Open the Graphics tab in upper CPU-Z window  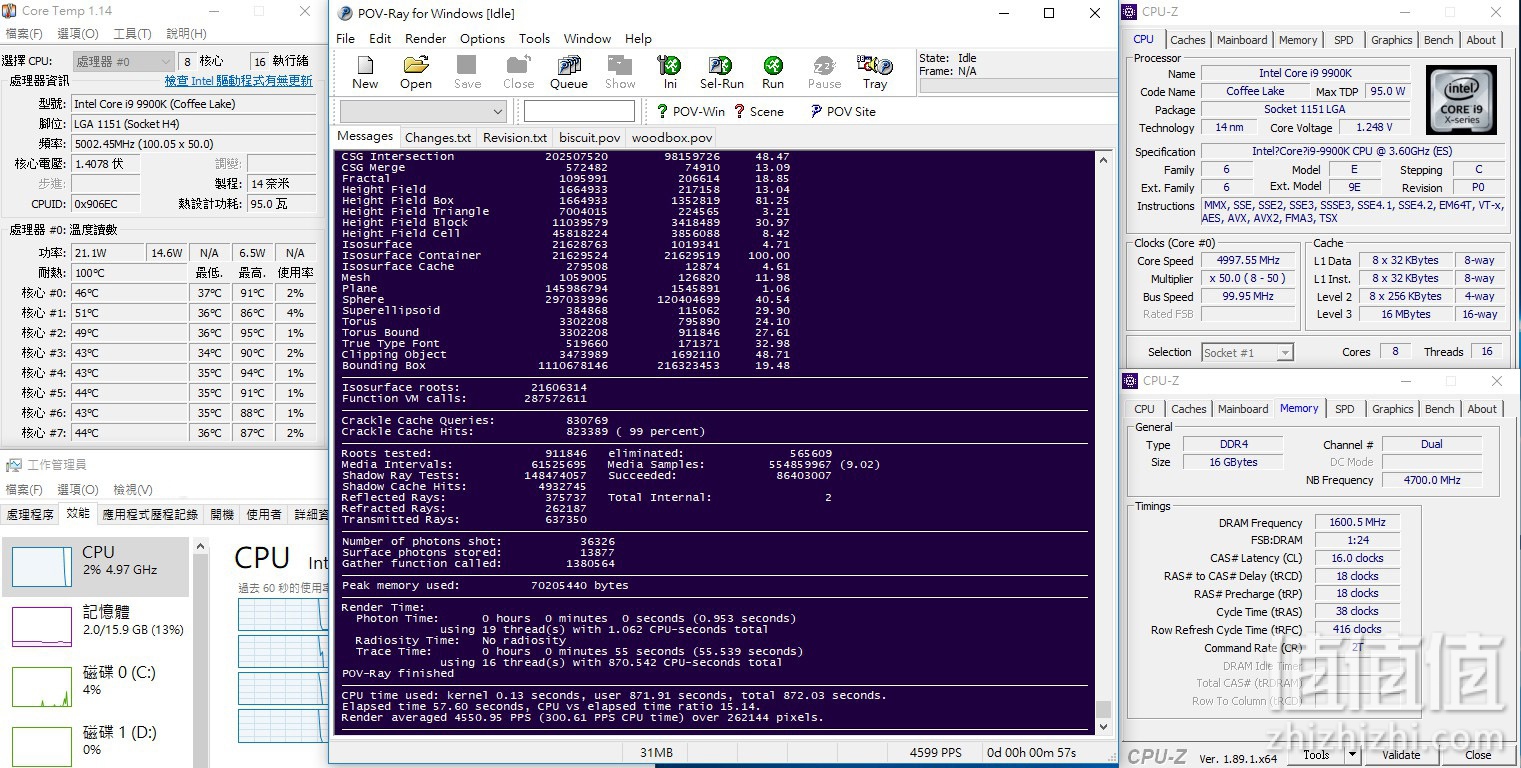(1391, 40)
